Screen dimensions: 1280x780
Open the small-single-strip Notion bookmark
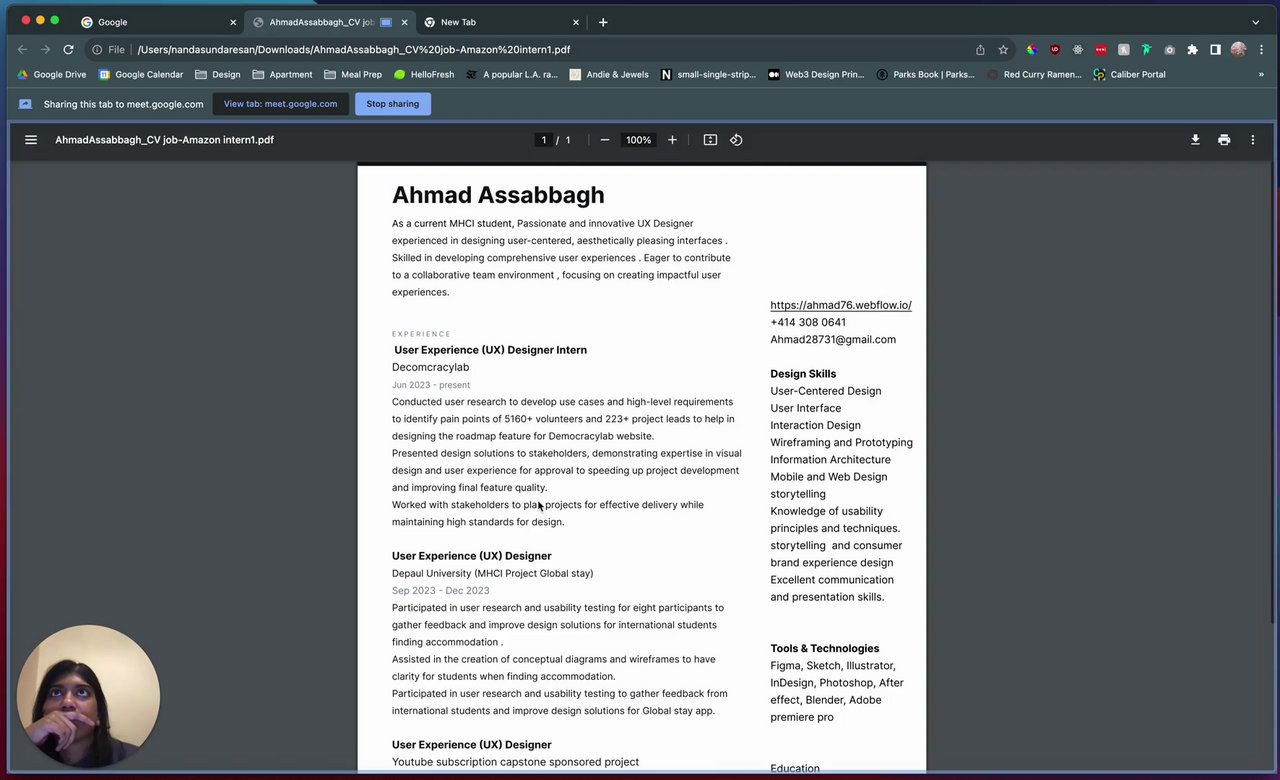pyautogui.click(x=709, y=74)
